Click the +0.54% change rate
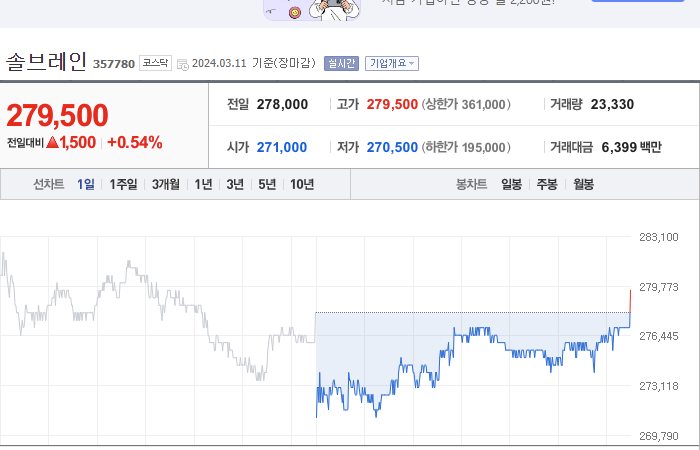 point(135,143)
